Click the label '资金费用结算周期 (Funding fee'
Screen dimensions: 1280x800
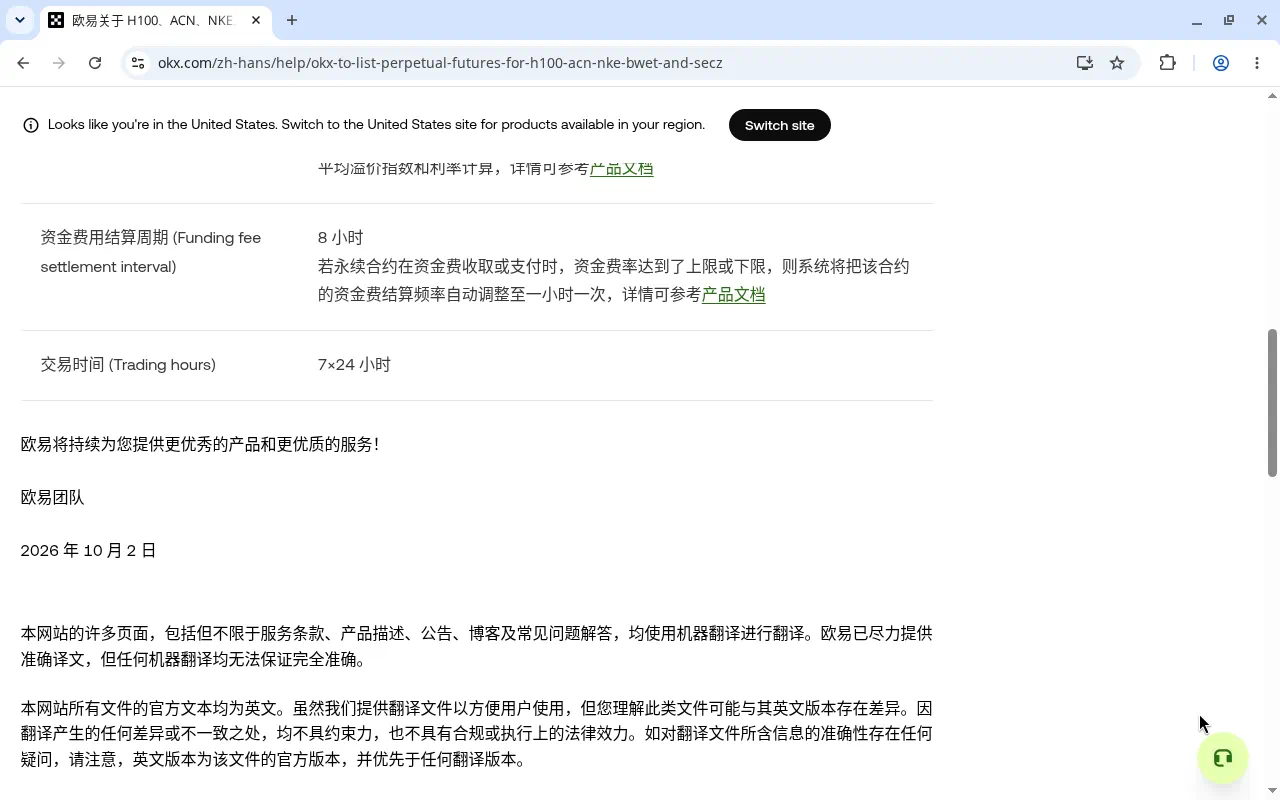[151, 237]
